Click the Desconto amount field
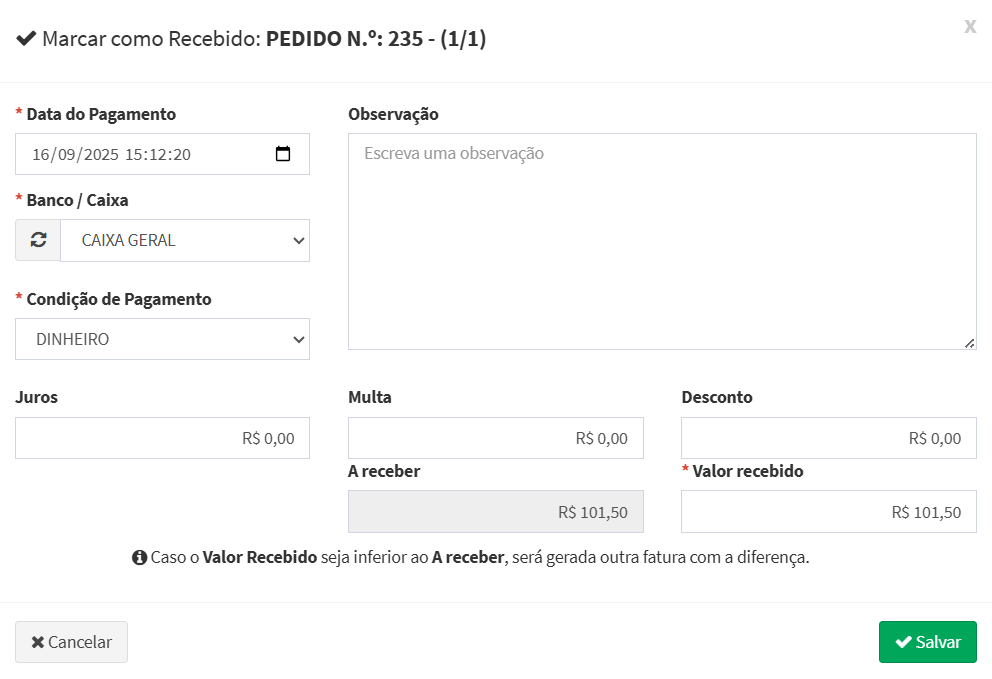992x679 pixels. (x=828, y=438)
